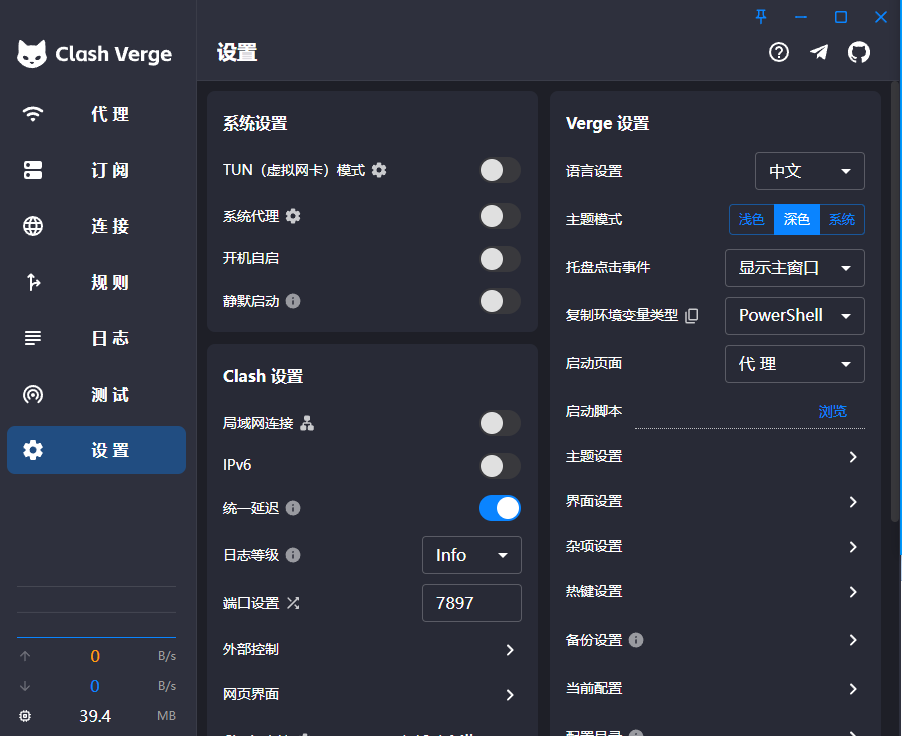Open TUN mode gear settings

[379, 170]
